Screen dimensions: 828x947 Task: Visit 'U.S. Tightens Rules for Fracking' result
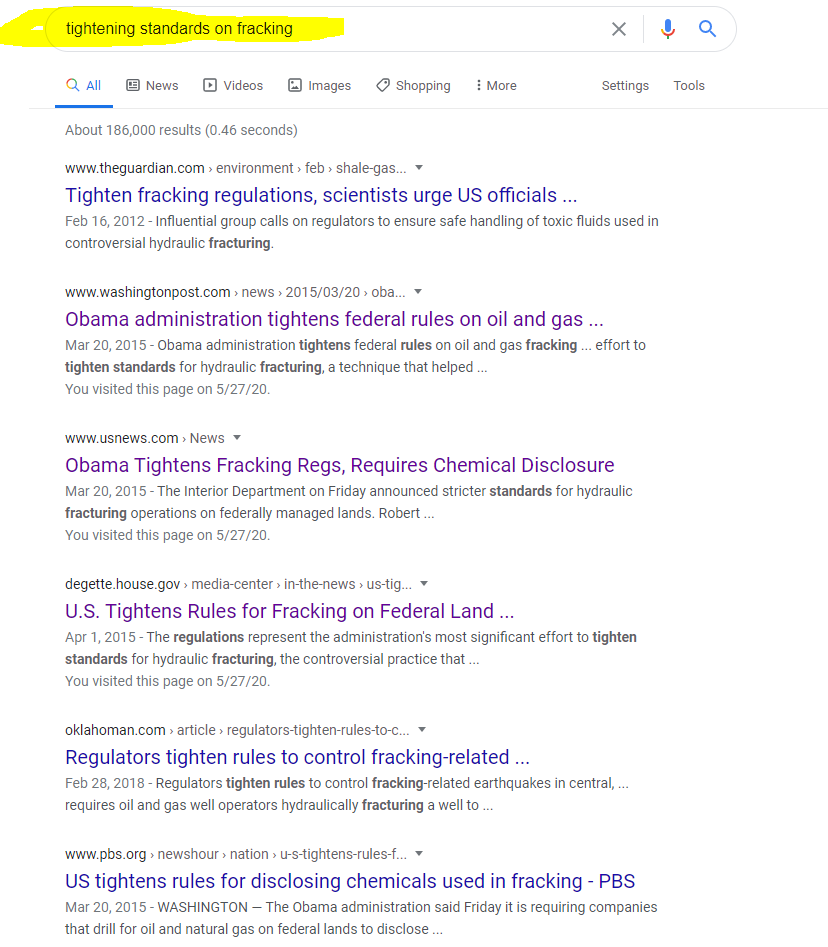click(289, 611)
